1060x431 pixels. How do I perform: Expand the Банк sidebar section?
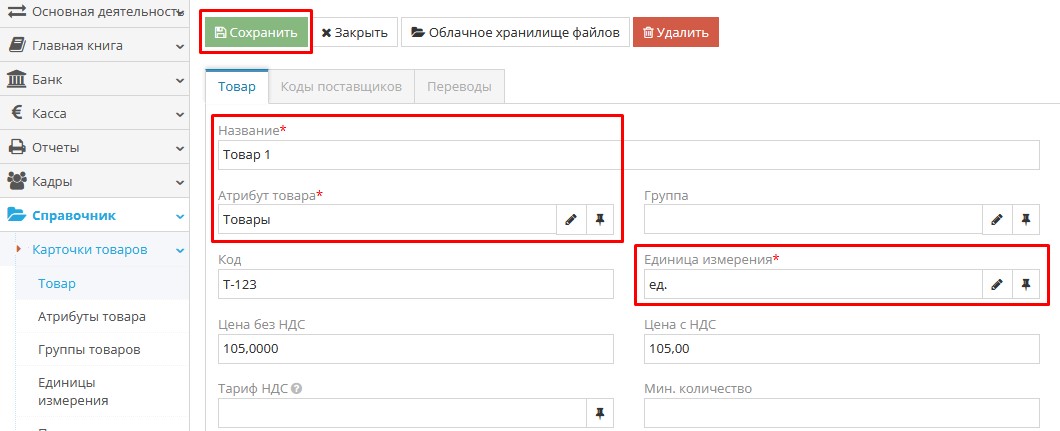point(94,79)
